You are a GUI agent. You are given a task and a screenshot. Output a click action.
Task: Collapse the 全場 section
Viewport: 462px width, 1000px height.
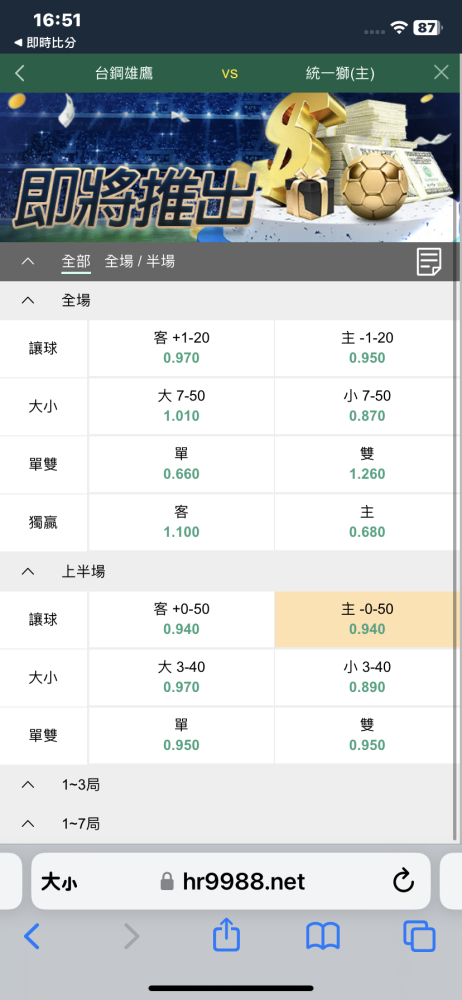(27, 300)
